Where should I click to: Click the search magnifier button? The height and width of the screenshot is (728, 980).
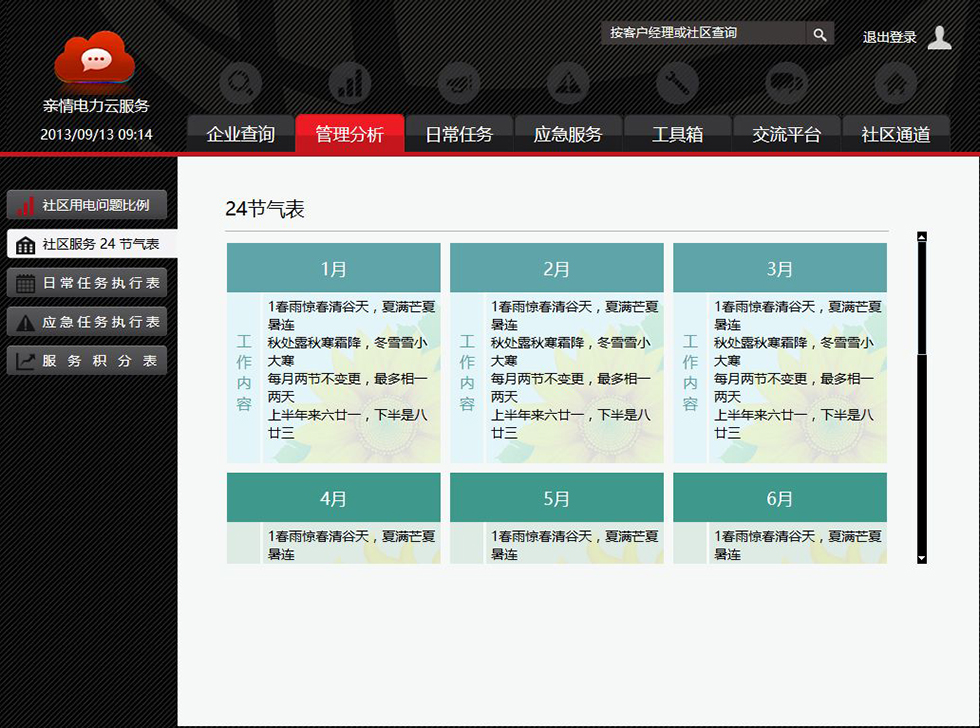820,34
